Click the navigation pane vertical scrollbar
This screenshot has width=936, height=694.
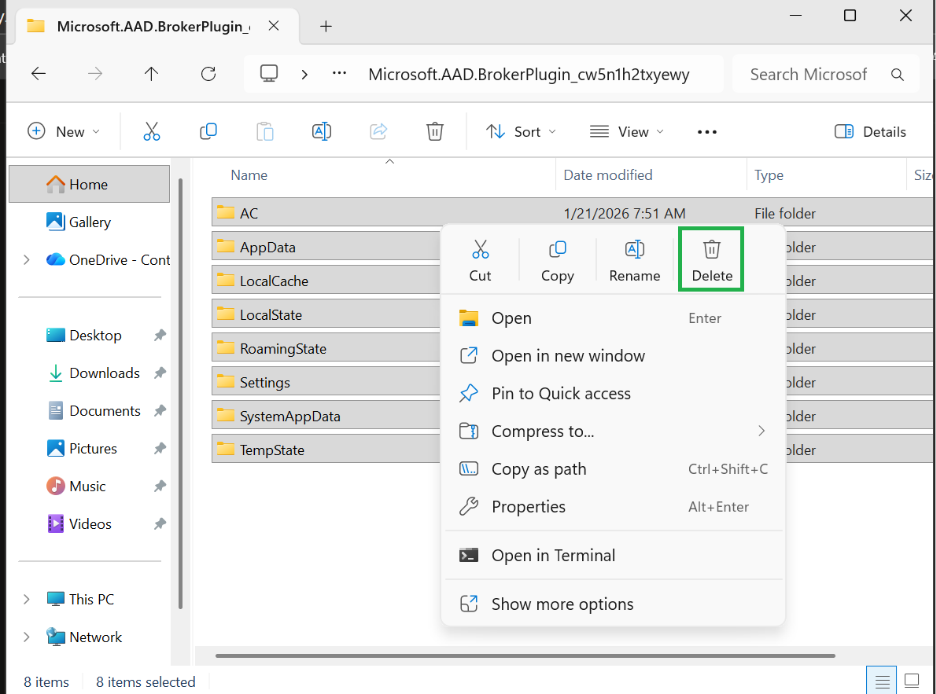(x=180, y=394)
